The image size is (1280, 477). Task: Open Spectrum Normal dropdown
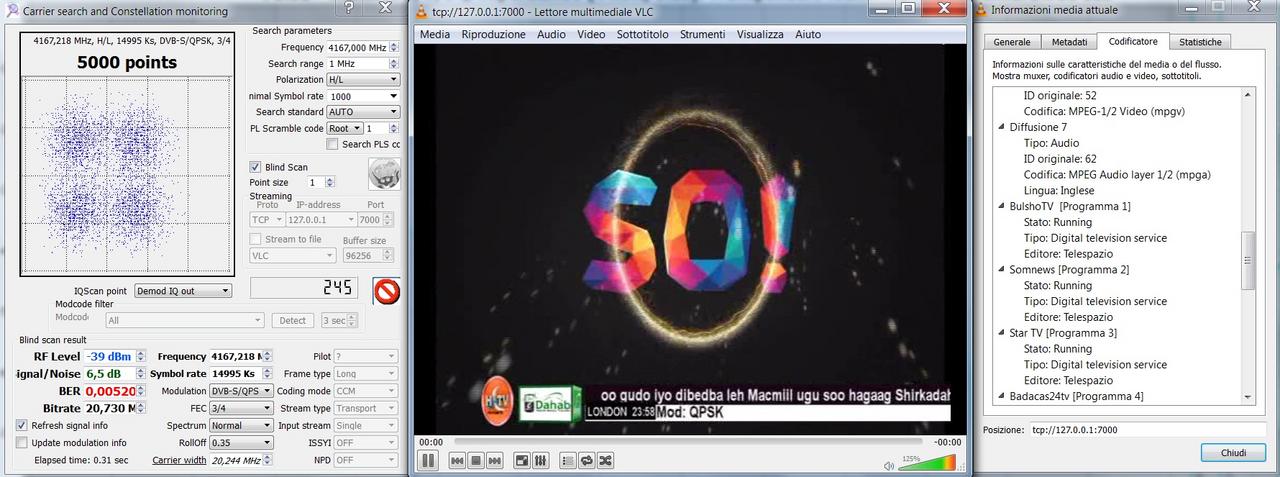[x=241, y=425]
